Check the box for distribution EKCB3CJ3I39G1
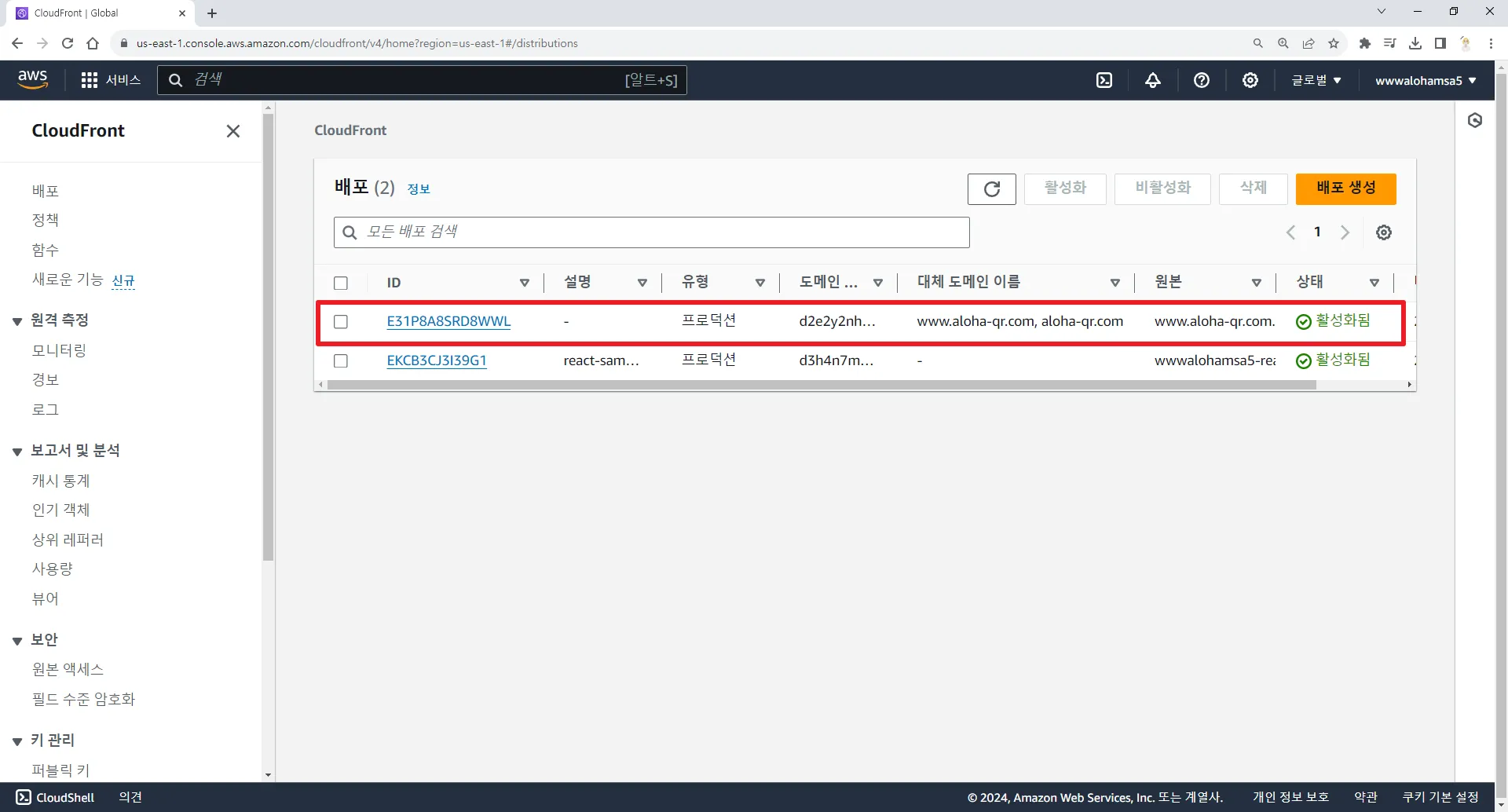 341,361
